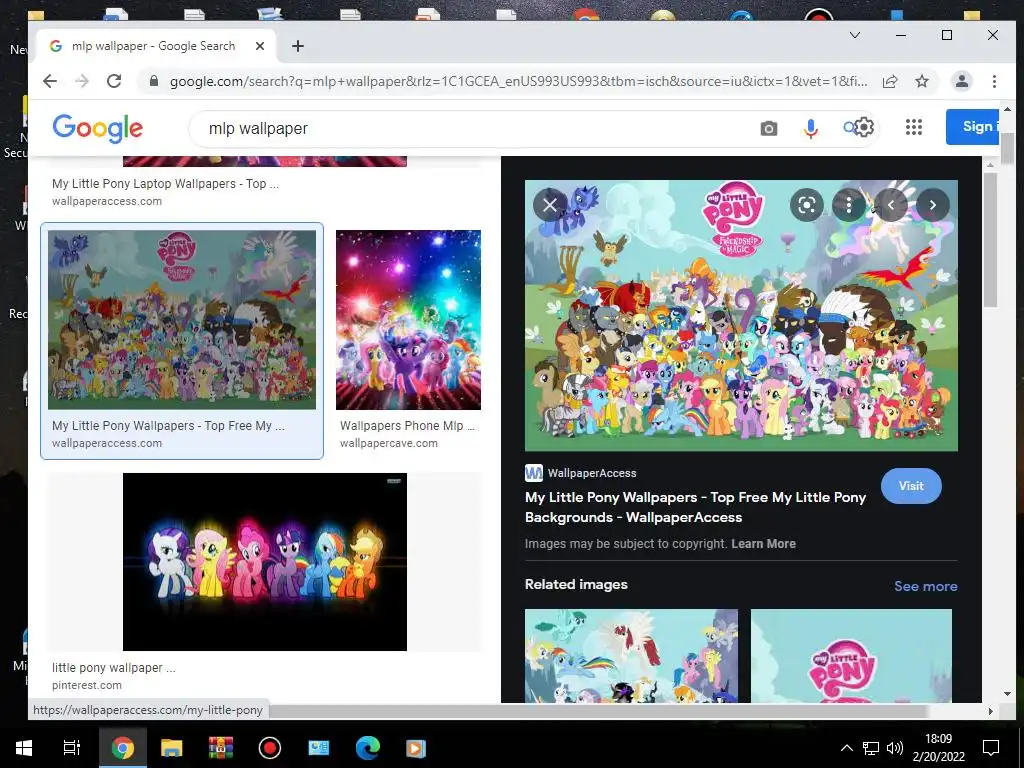Open the first related image thumbnail

631,656
